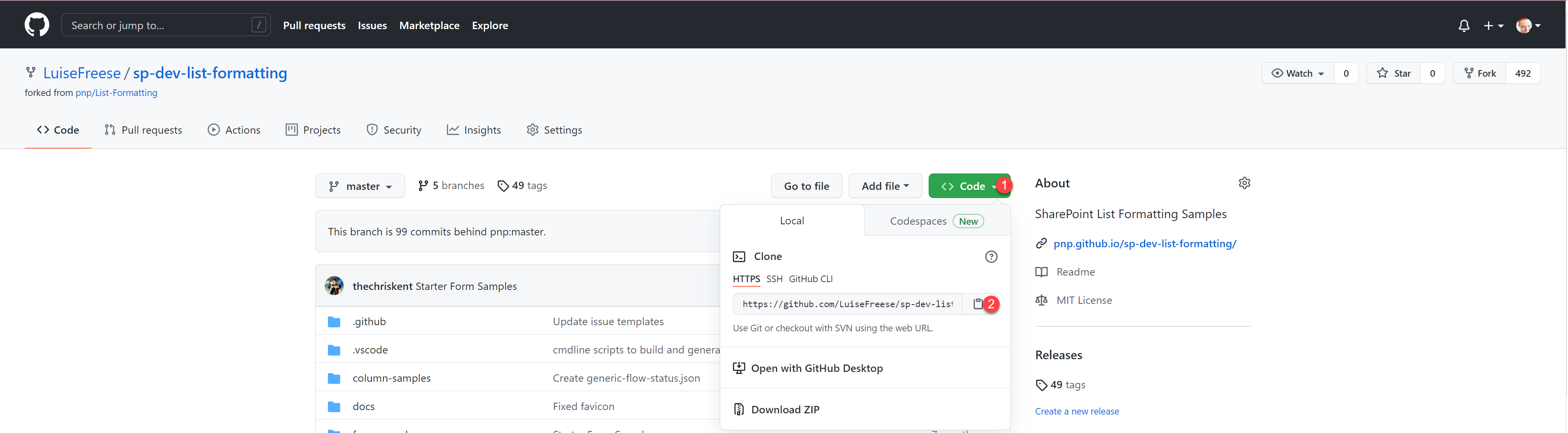Select HTTPS clone method
Viewport: 1568px width, 433px height.
click(746, 278)
